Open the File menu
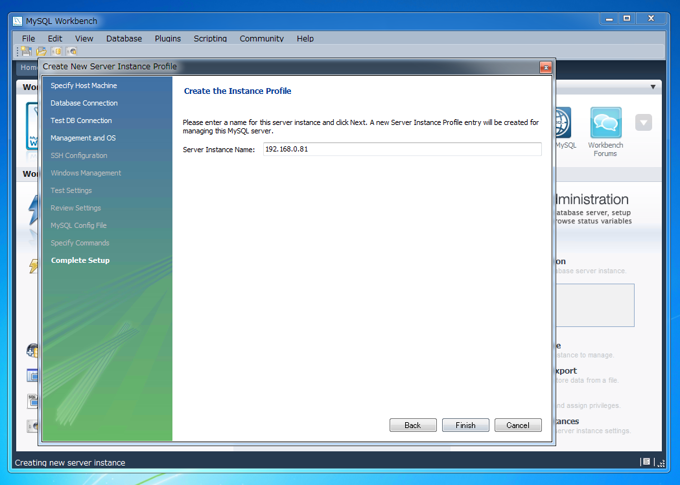This screenshot has height=485, width=680. [x=28, y=39]
